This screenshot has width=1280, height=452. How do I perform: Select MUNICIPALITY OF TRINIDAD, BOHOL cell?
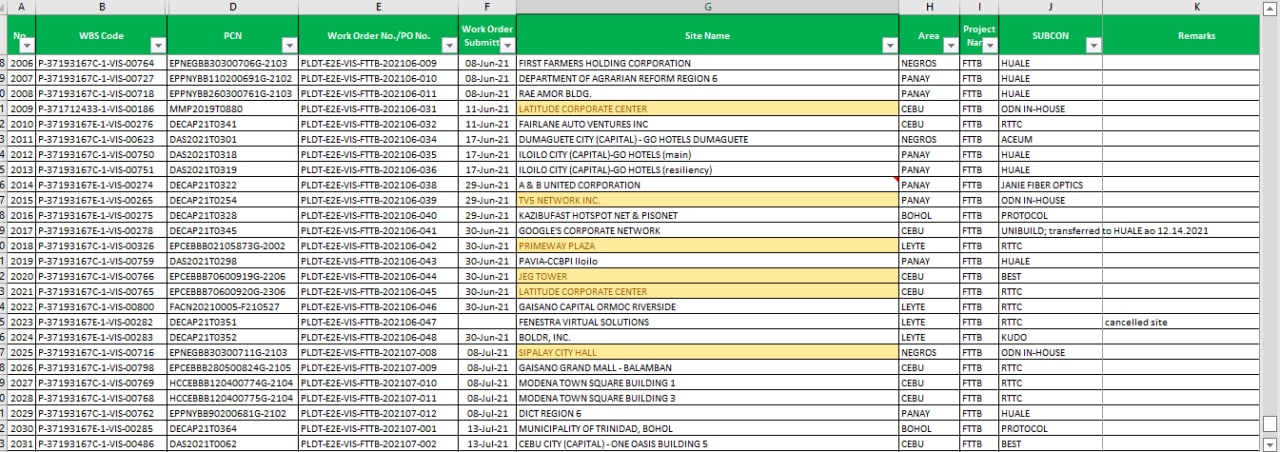point(707,428)
